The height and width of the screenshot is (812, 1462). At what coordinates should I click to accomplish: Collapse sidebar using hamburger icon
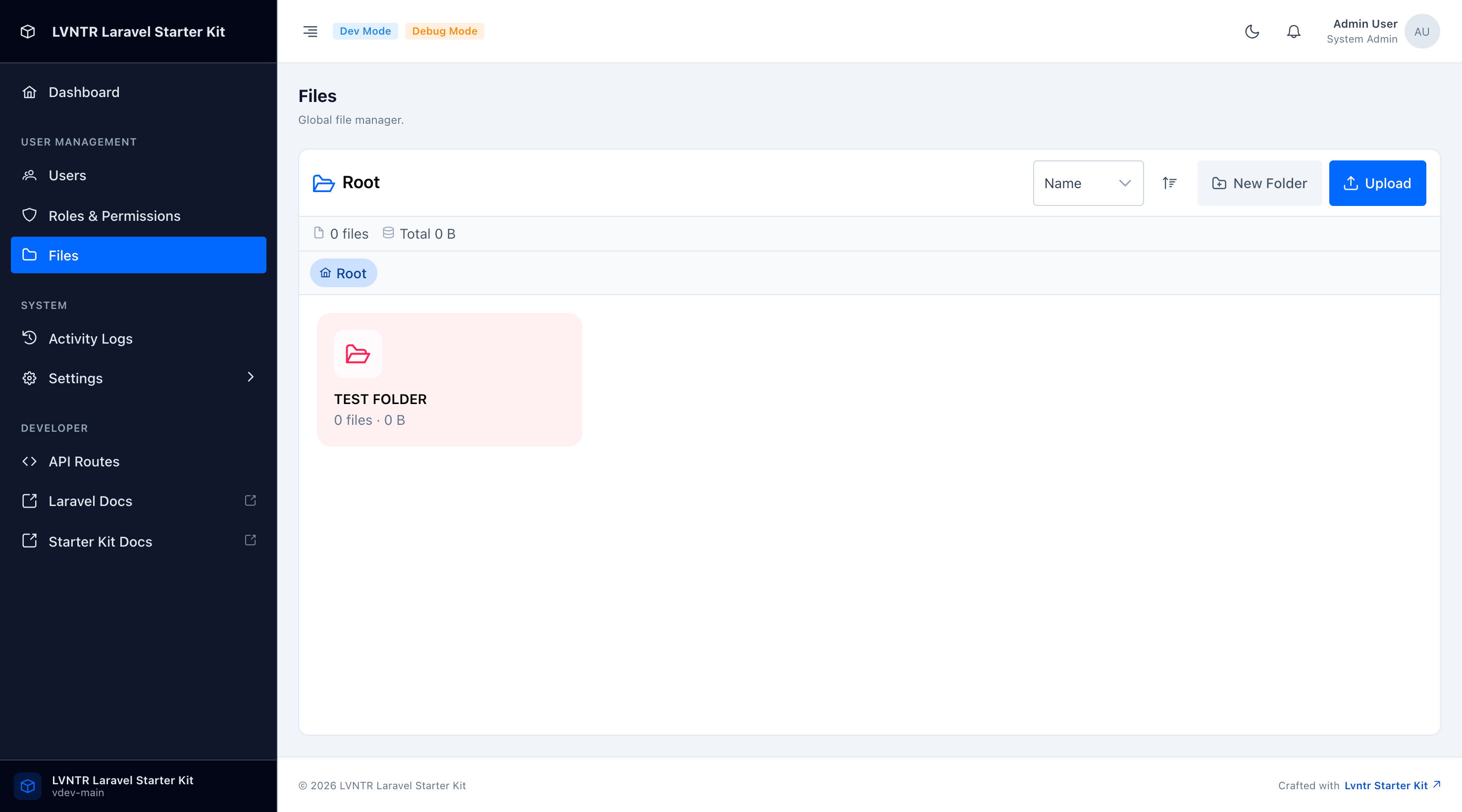pyautogui.click(x=310, y=31)
